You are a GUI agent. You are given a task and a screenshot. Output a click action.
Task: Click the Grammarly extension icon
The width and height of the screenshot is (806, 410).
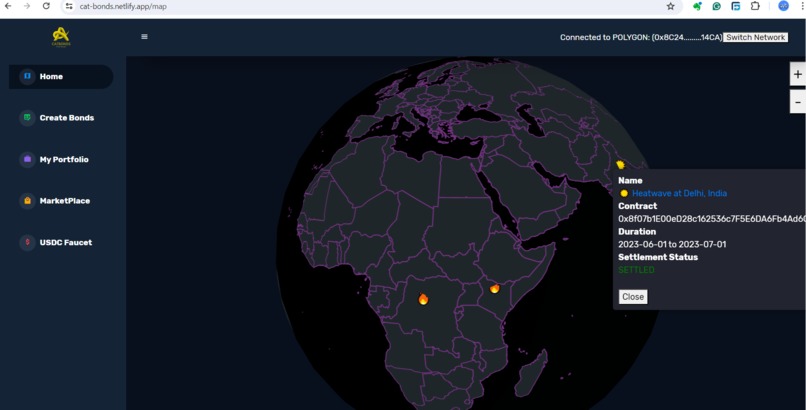pos(717,6)
